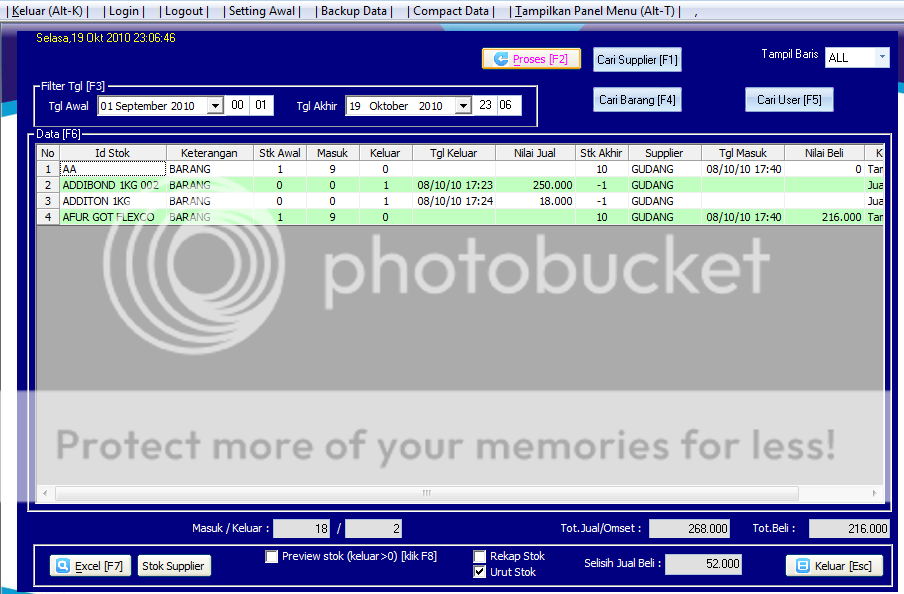
Task: Click the 08/10/10 17:23 Tgl Keluar cell
Action: point(454,185)
